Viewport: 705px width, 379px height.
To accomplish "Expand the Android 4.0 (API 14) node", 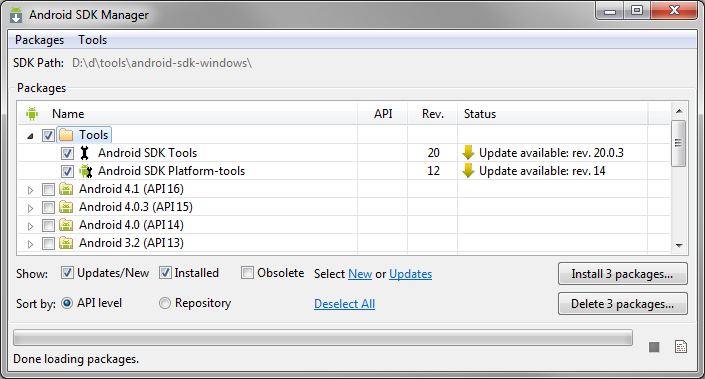I will pyautogui.click(x=30, y=226).
